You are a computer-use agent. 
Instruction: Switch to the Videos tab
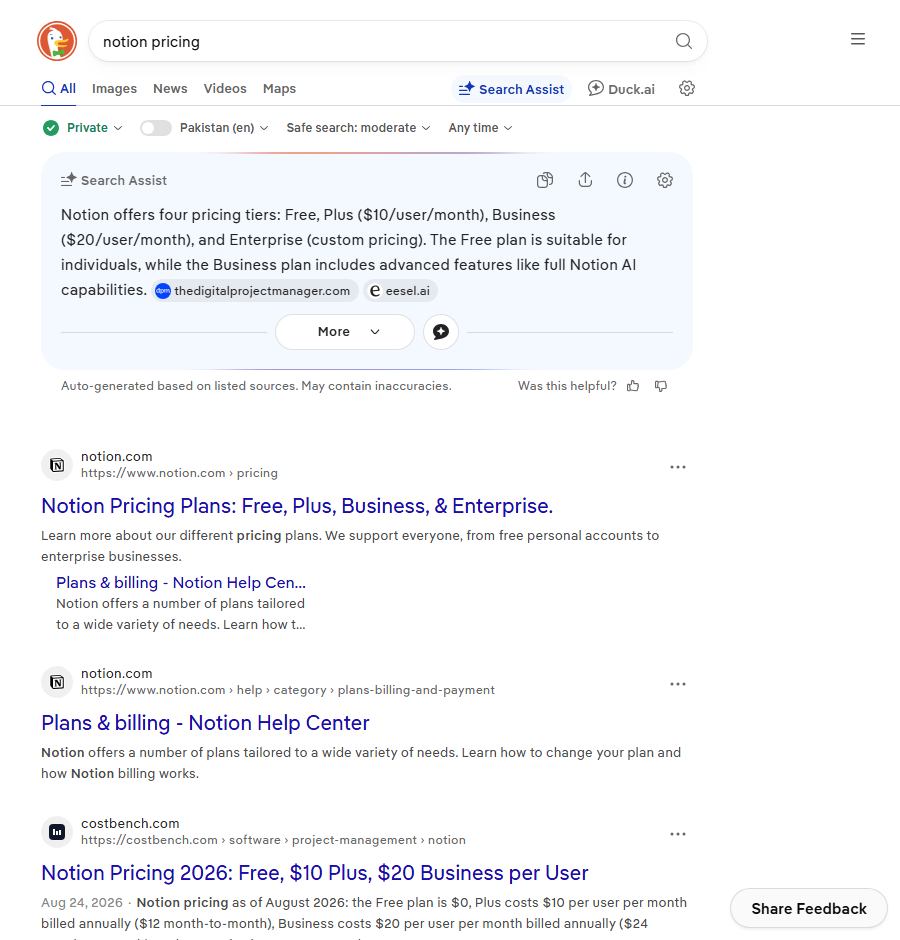click(x=225, y=89)
